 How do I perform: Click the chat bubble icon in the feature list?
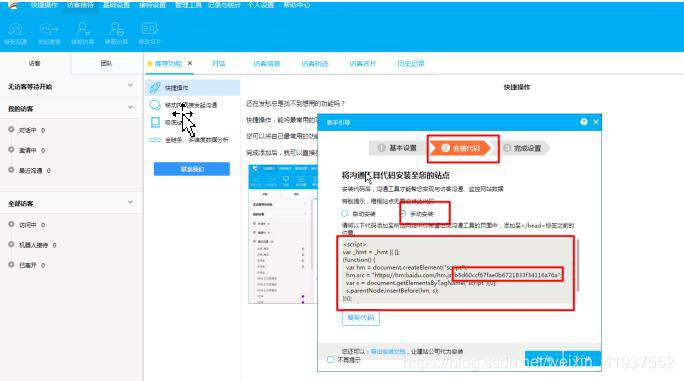click(x=155, y=105)
